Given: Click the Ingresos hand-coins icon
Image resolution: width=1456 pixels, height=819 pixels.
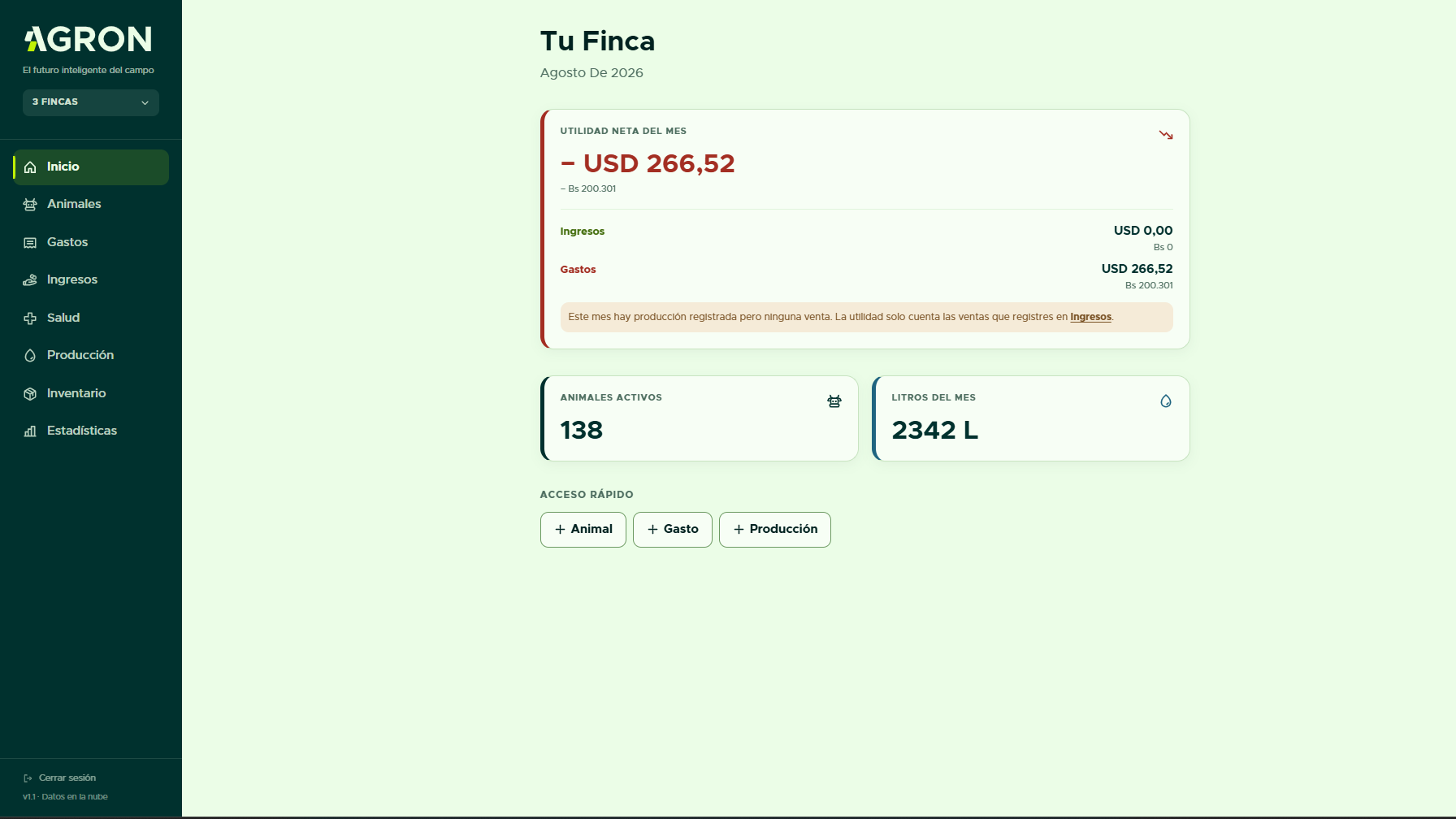Looking at the screenshot, I should (x=30, y=280).
